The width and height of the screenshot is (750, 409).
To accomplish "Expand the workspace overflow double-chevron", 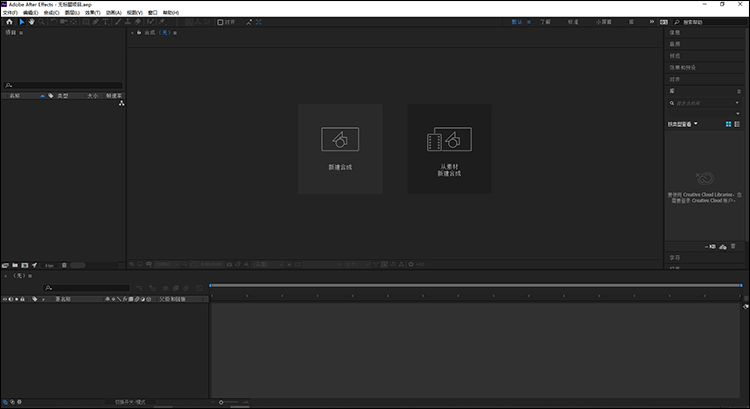I will click(651, 22).
